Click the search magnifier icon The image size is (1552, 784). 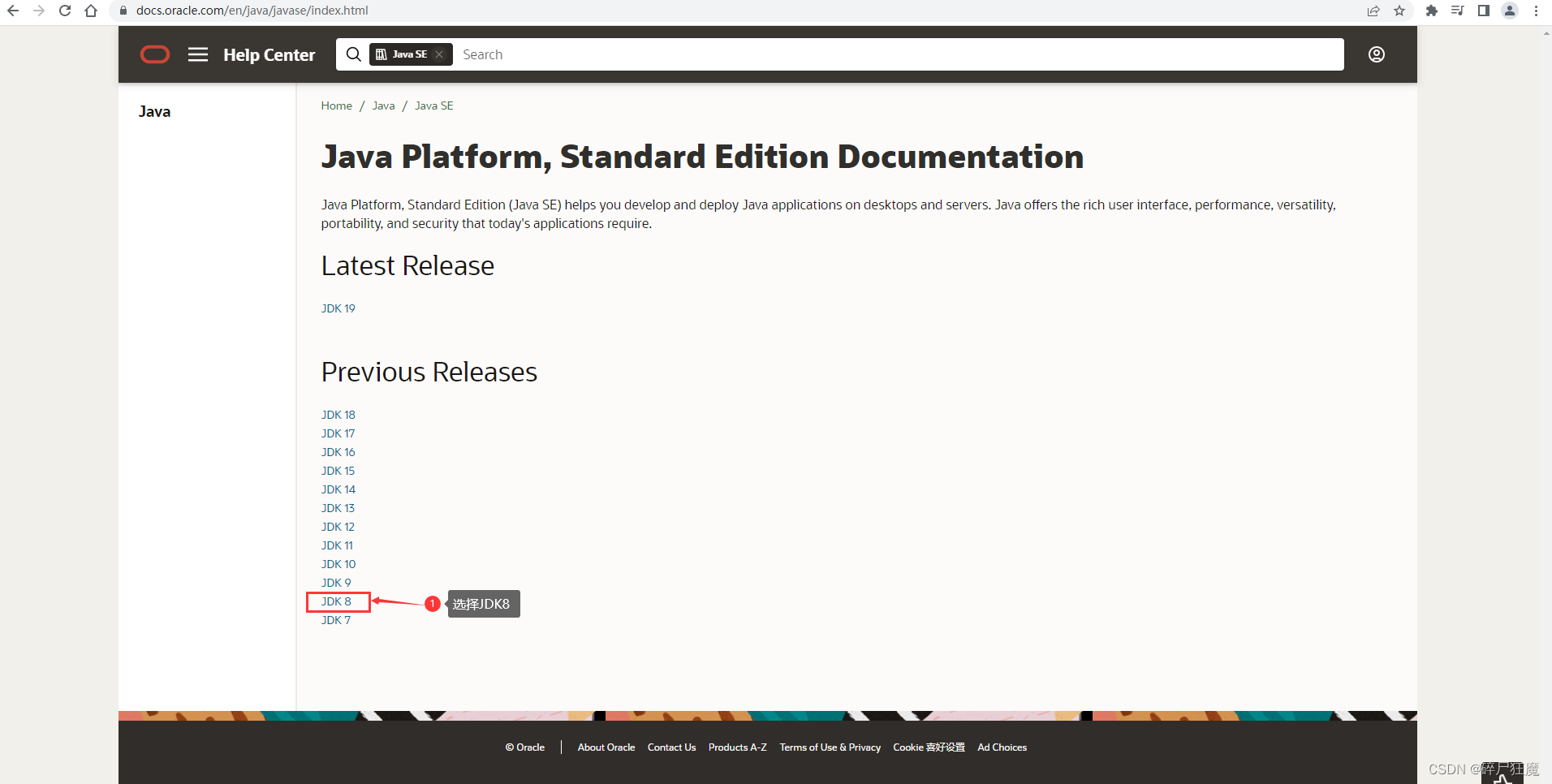click(x=353, y=54)
